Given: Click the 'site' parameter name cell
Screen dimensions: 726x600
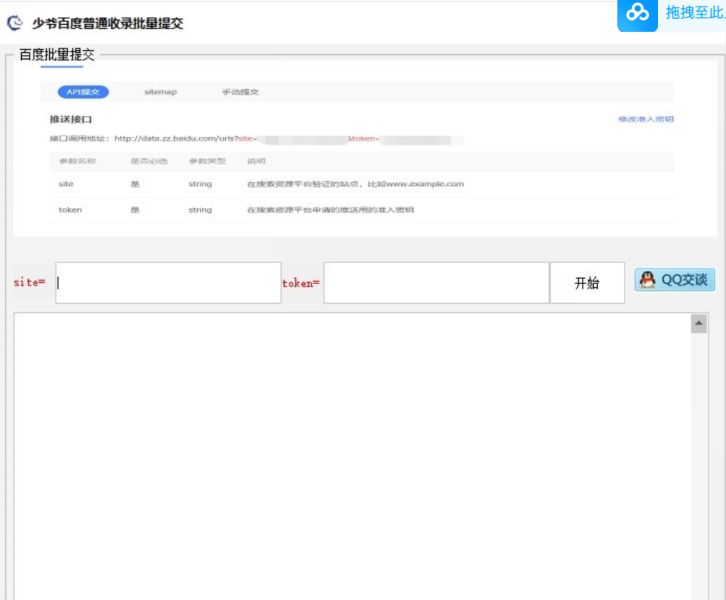Looking at the screenshot, I should pos(66,184).
